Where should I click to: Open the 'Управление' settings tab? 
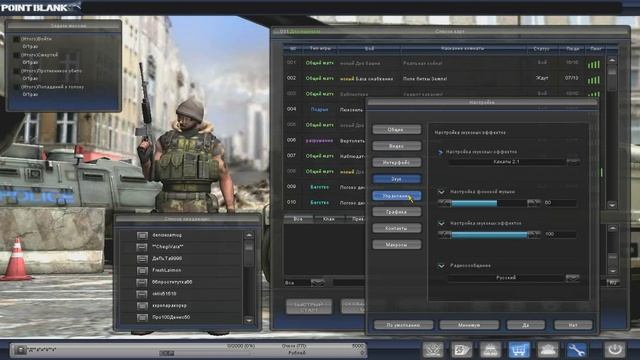click(x=396, y=196)
